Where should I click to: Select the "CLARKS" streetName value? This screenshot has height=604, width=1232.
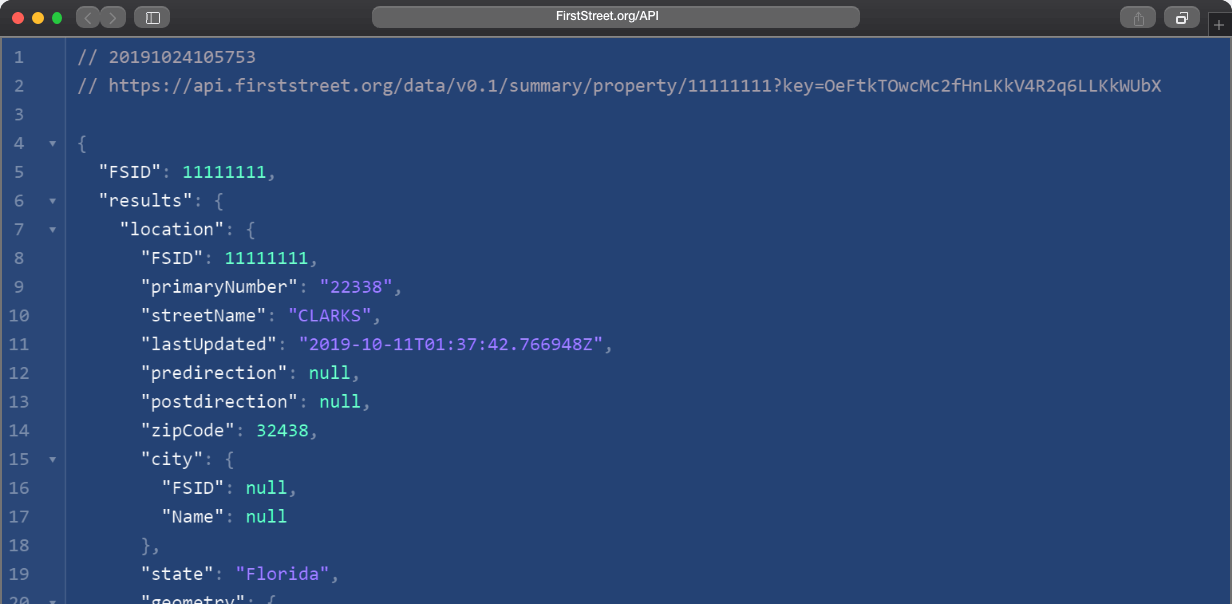pos(329,316)
